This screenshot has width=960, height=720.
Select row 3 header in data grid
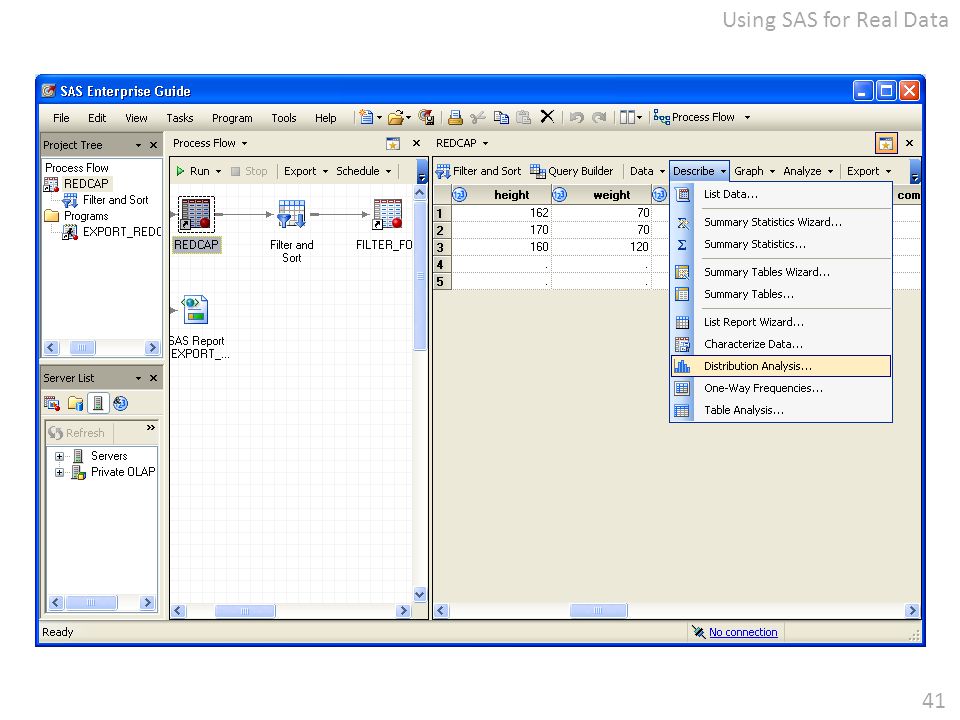coord(441,247)
